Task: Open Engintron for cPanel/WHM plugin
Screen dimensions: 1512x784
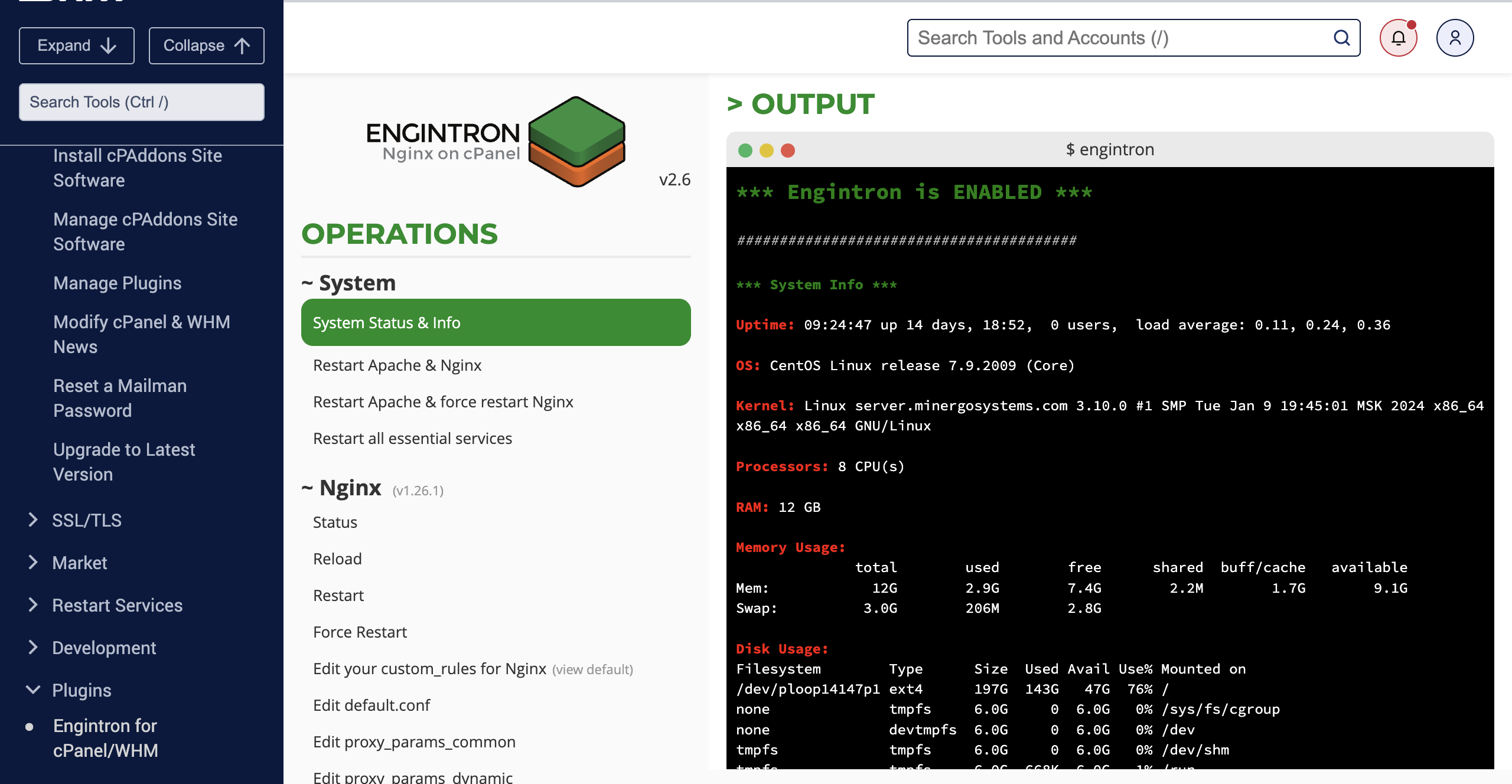Action: (x=106, y=738)
